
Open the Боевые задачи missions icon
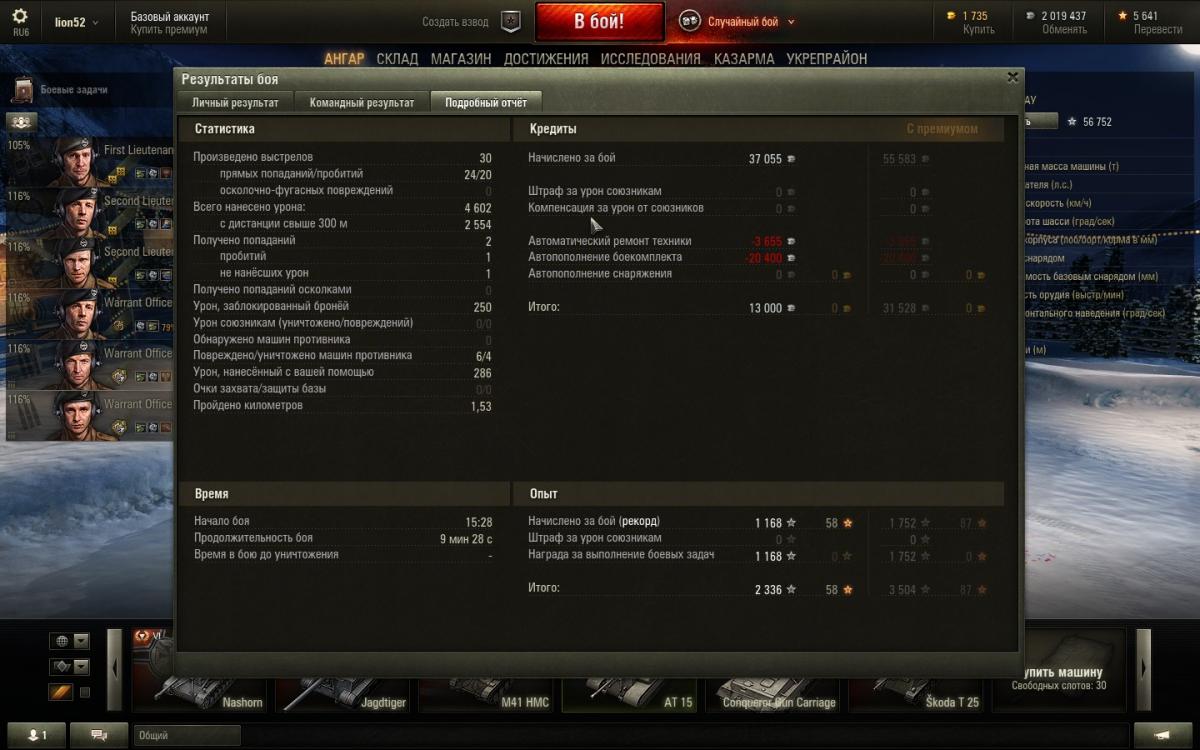point(22,90)
